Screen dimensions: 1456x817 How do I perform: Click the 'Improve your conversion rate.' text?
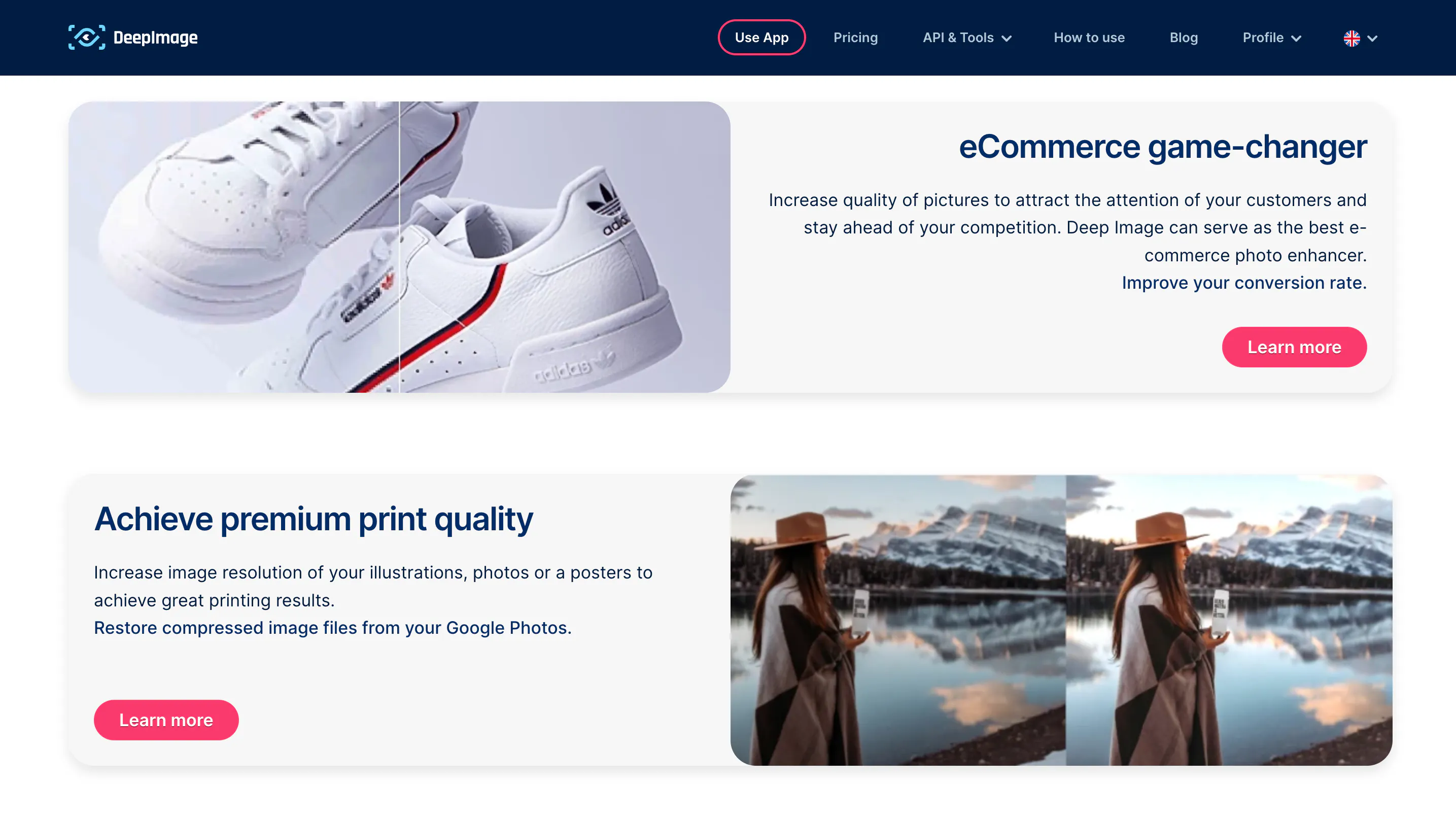click(1243, 283)
